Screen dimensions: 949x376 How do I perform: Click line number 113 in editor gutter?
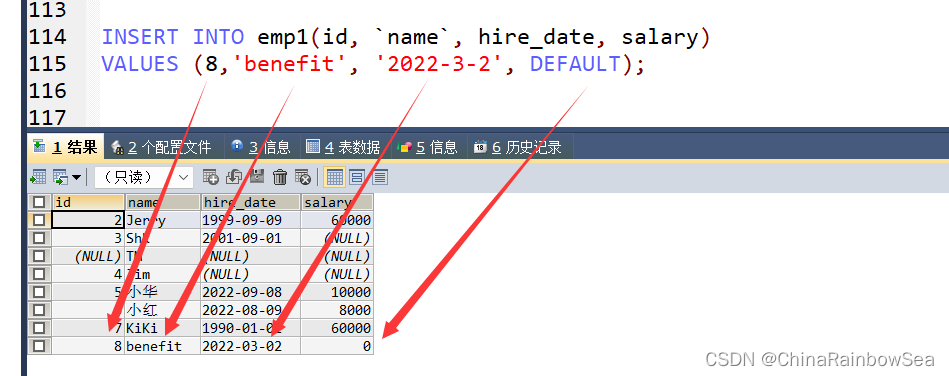[x=47, y=10]
